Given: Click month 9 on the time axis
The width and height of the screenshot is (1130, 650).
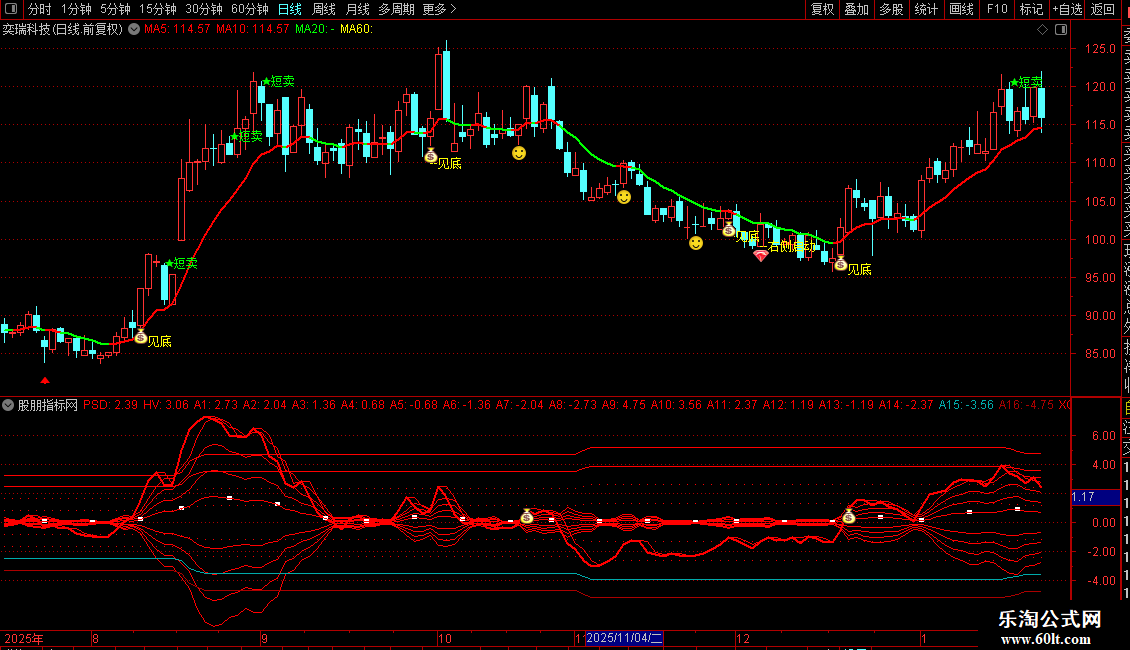Looking at the screenshot, I should point(264,638).
